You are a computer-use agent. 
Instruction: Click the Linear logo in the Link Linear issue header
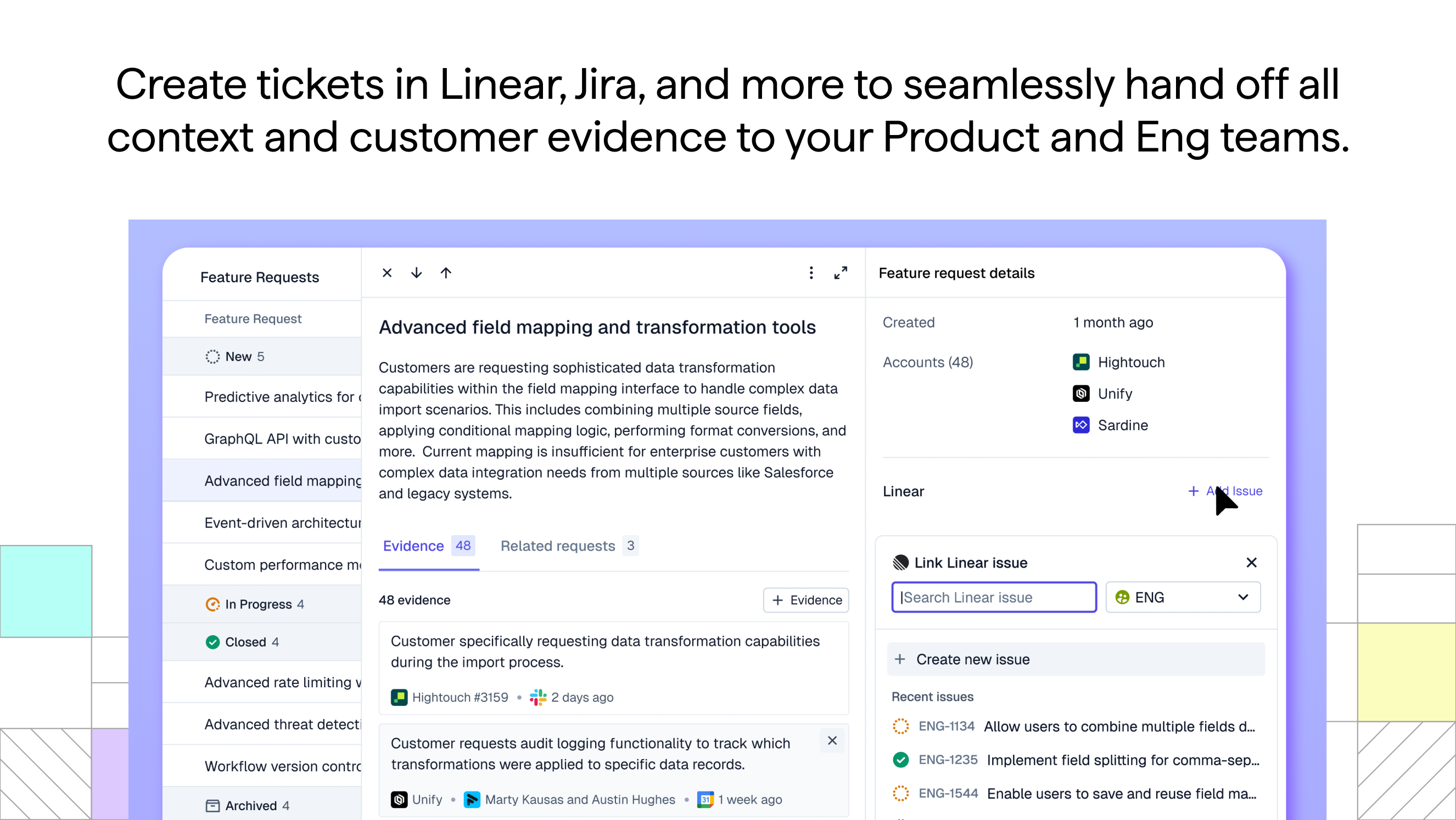(x=900, y=562)
